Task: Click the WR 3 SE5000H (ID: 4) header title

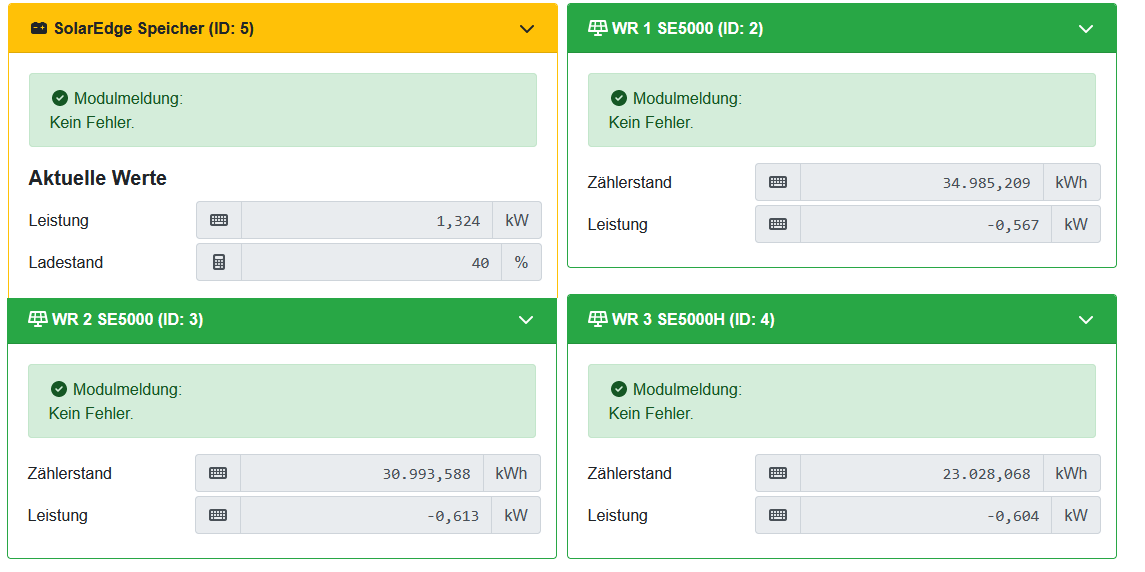Action: 693,320
